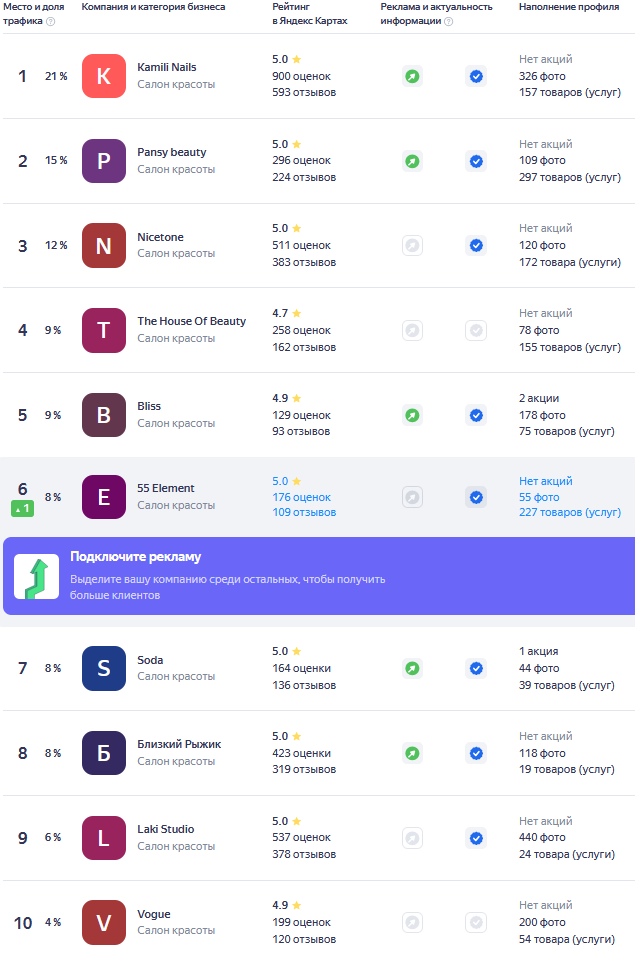This screenshot has width=635, height=960.
Task: Open 109 отзывов link for 55 Element
Action: tap(304, 512)
